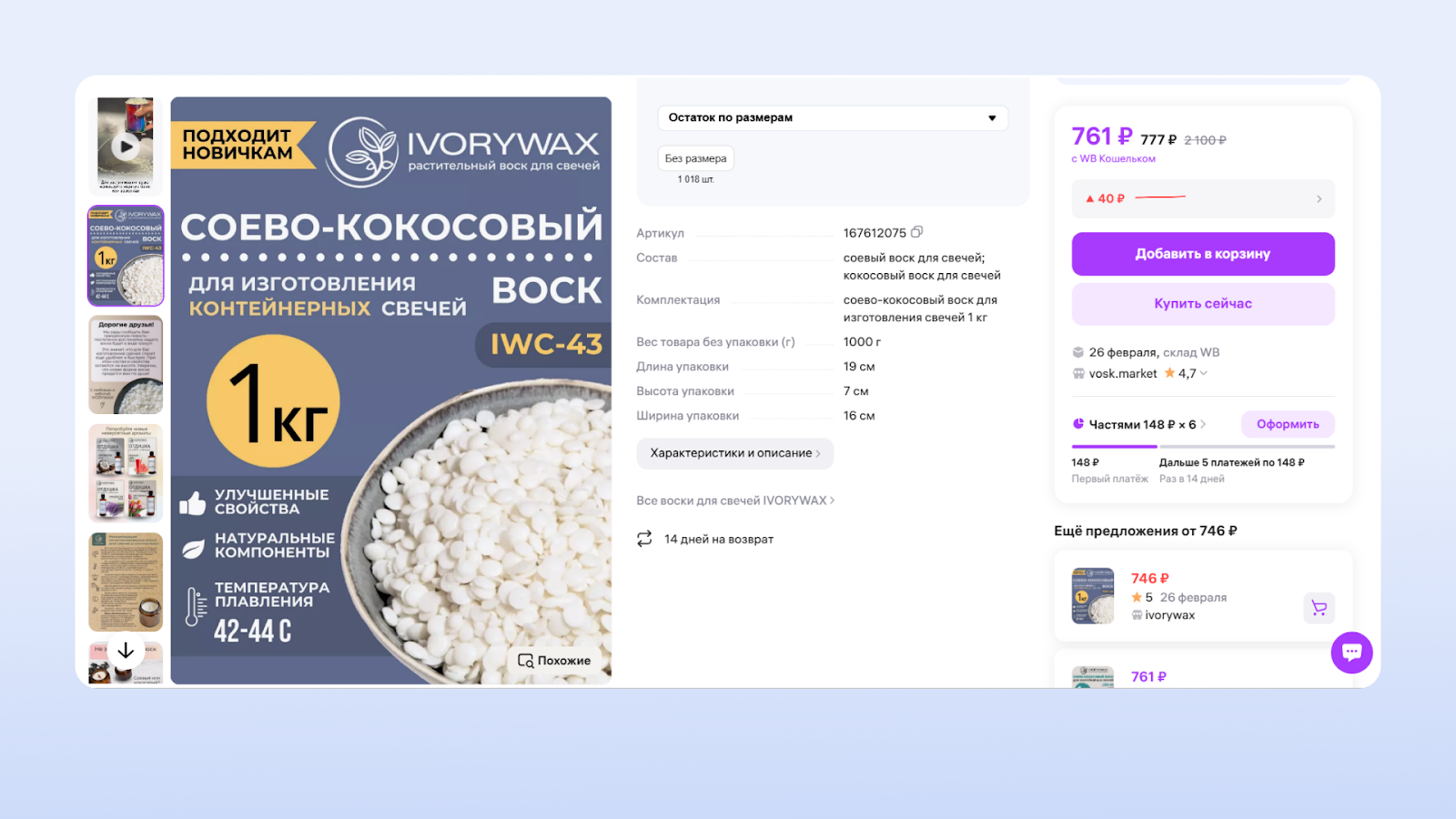
Task: Click the Похожие similar items search icon
Action: tap(526, 661)
